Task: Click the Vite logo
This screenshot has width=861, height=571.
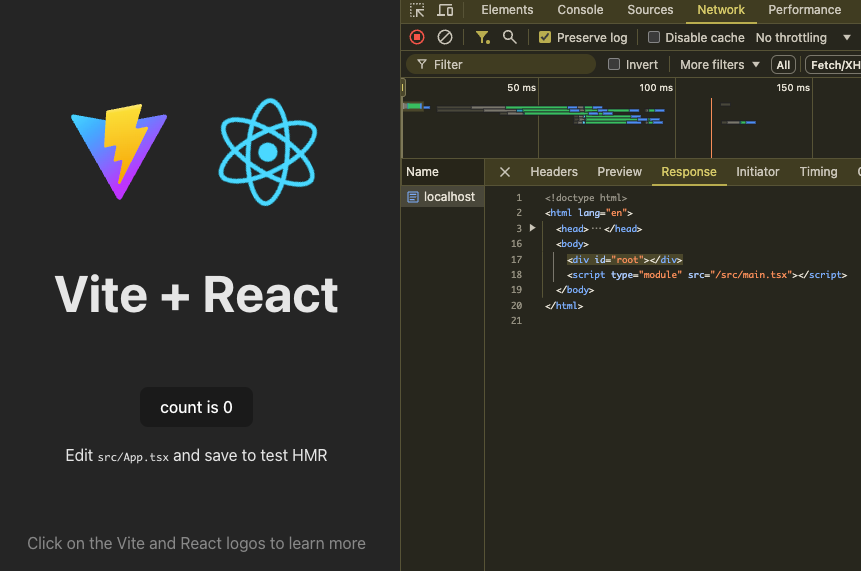Action: point(119,152)
